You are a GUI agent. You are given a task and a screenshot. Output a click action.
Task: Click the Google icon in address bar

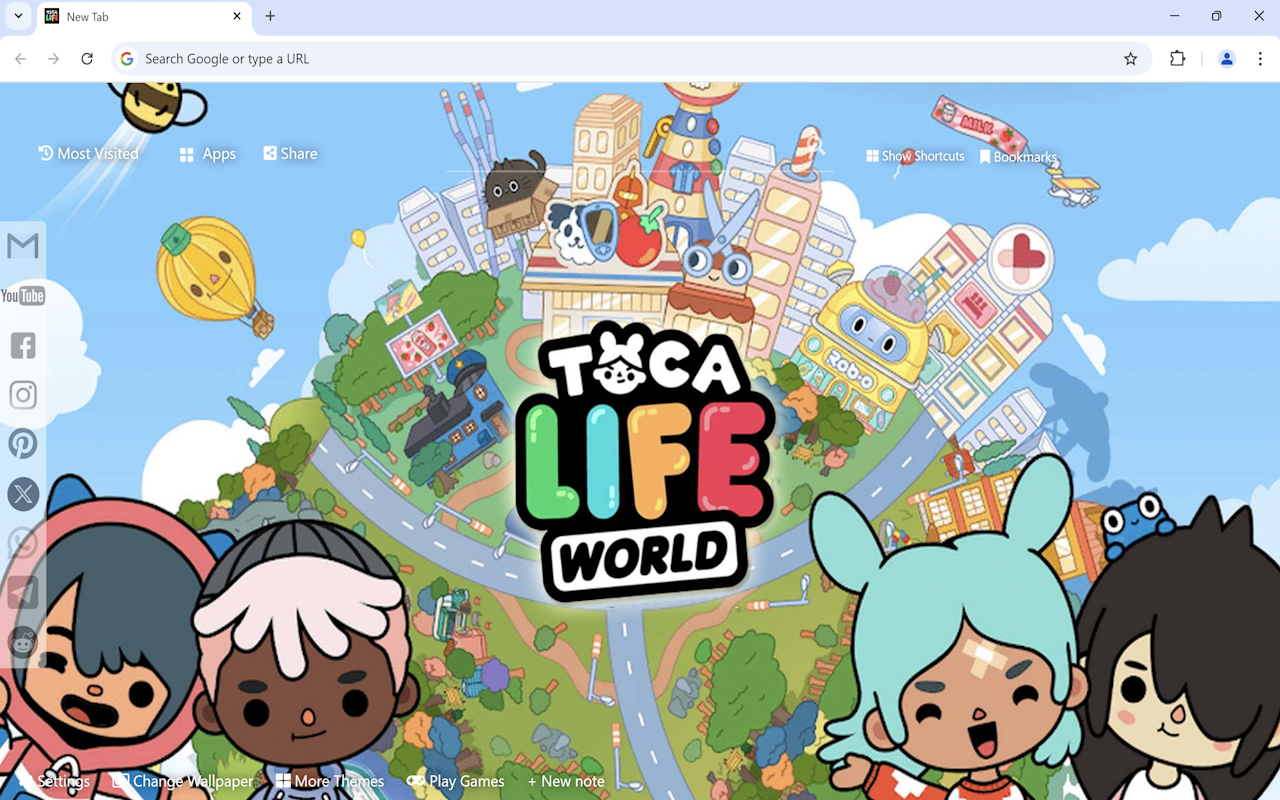point(127,59)
